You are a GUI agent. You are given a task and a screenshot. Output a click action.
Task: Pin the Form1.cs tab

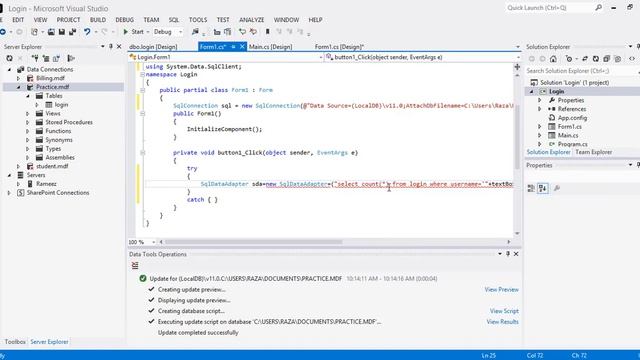pos(233,47)
